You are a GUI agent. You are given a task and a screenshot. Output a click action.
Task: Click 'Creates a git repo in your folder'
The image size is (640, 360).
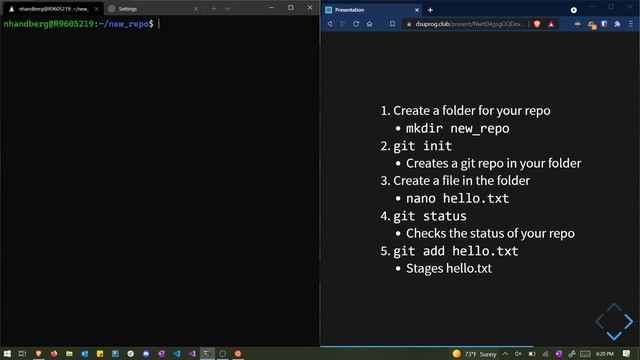(493, 163)
